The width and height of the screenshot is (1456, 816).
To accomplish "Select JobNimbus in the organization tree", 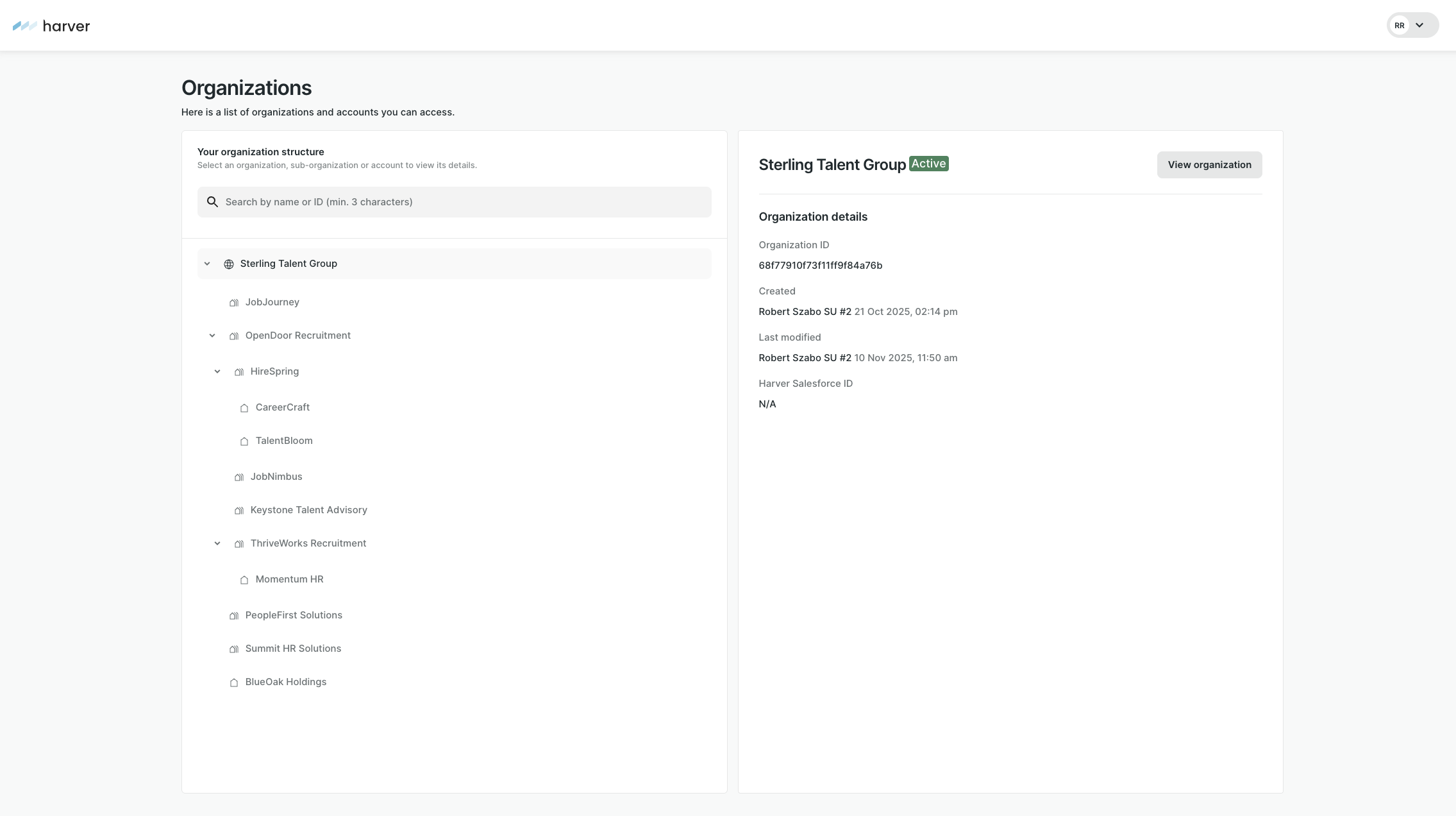I will coord(276,477).
